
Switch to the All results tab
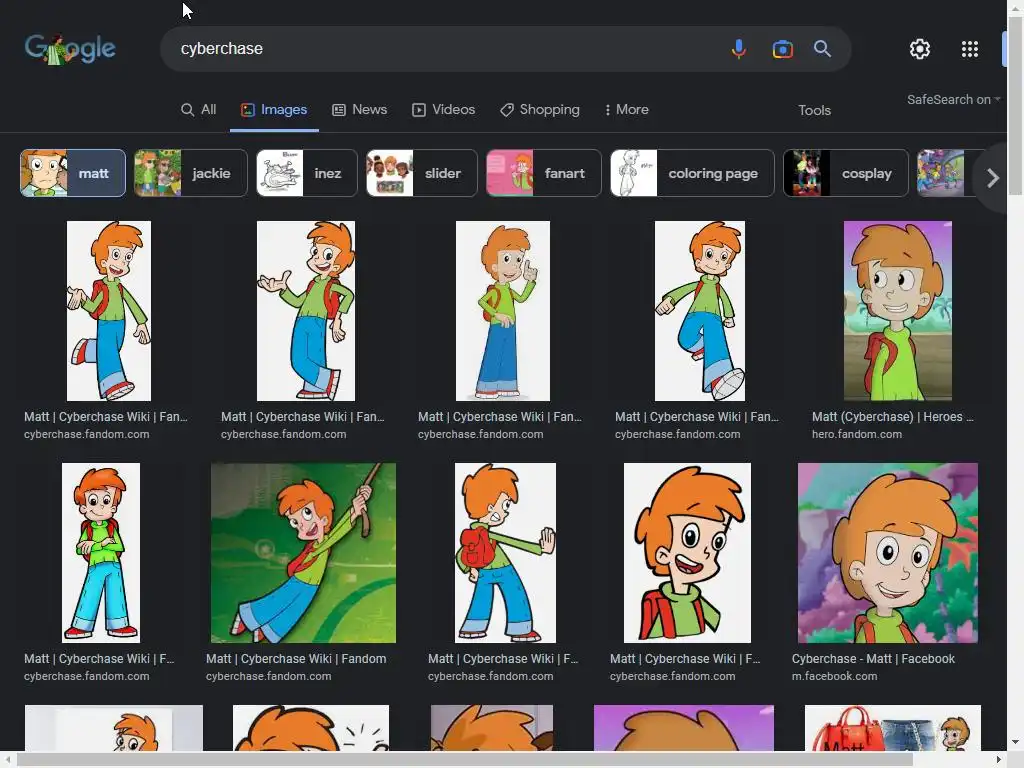199,110
